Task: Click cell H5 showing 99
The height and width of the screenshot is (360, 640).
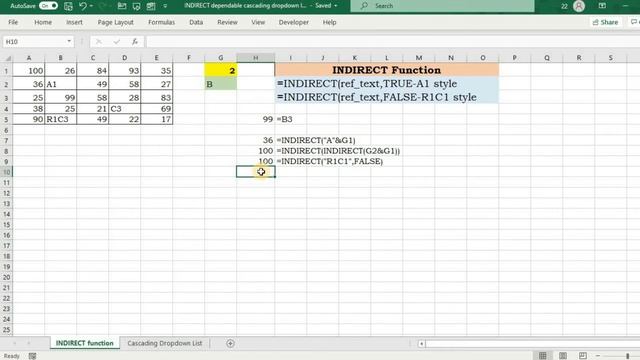Action: pyautogui.click(x=256, y=119)
